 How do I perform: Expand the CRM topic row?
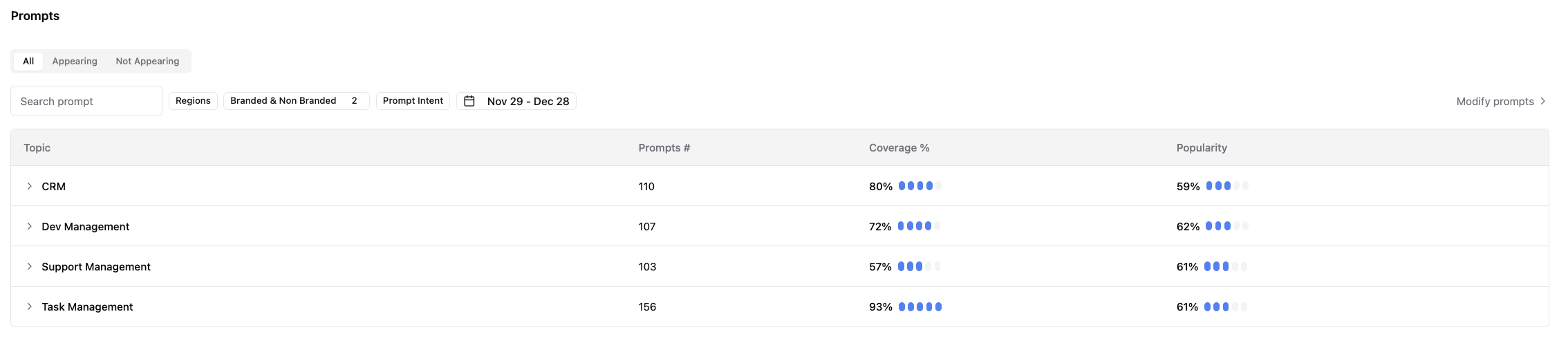tap(29, 186)
